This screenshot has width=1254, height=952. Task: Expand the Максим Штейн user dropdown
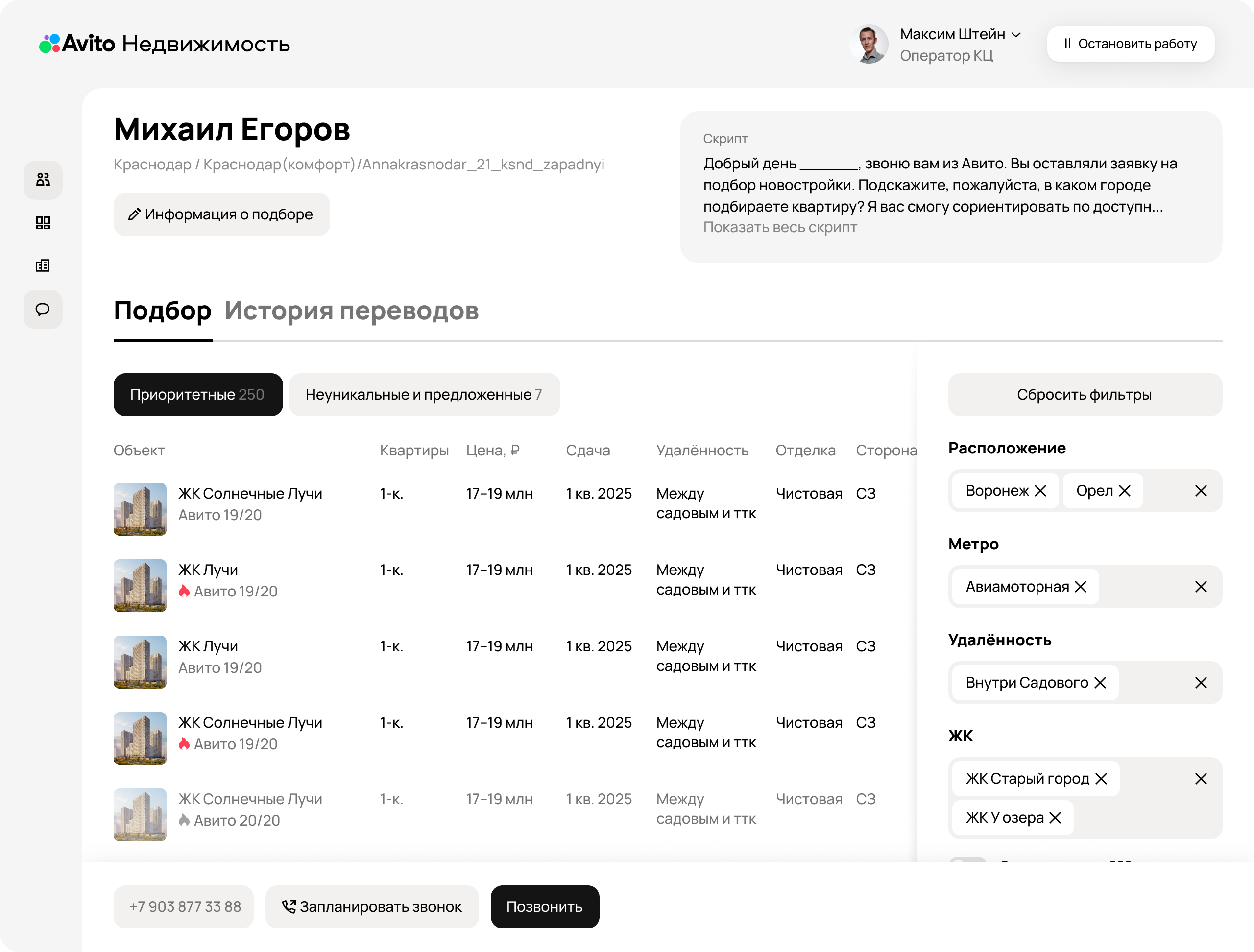tap(1016, 35)
